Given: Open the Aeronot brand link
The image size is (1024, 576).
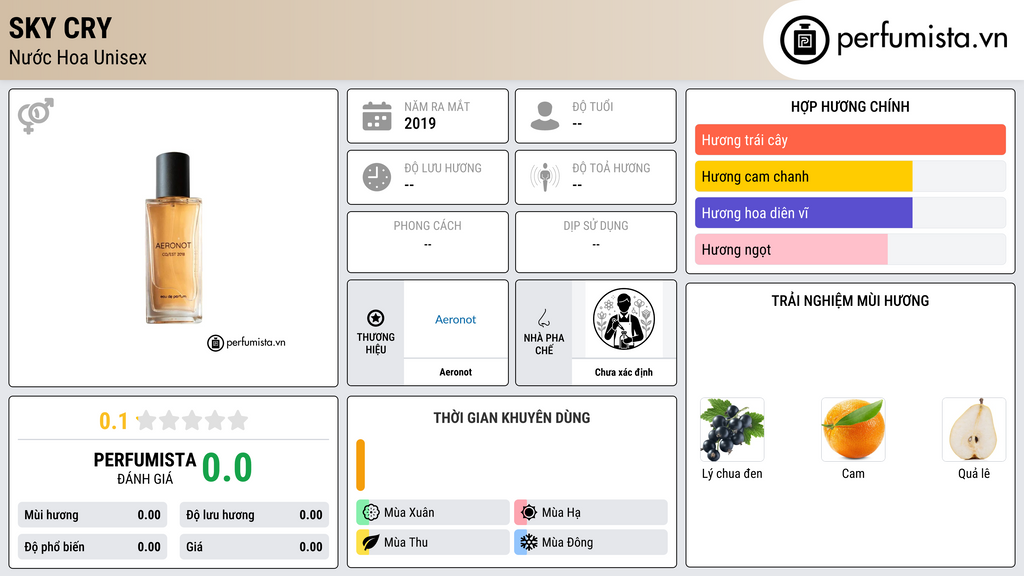Looking at the screenshot, I should point(455,319).
